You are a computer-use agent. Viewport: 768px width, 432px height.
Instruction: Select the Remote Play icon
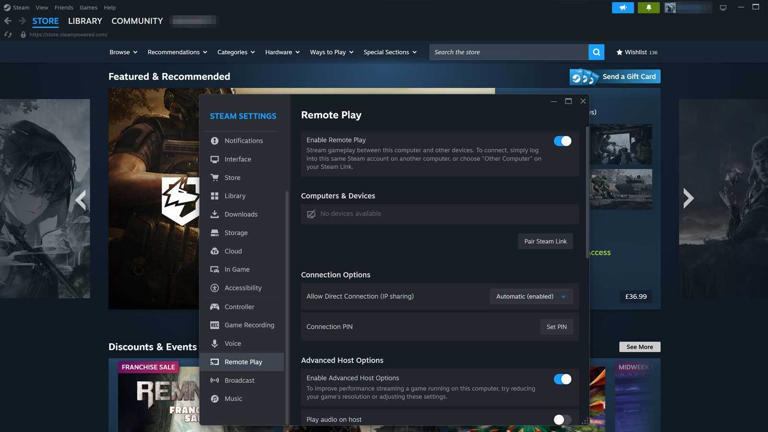[215, 362]
